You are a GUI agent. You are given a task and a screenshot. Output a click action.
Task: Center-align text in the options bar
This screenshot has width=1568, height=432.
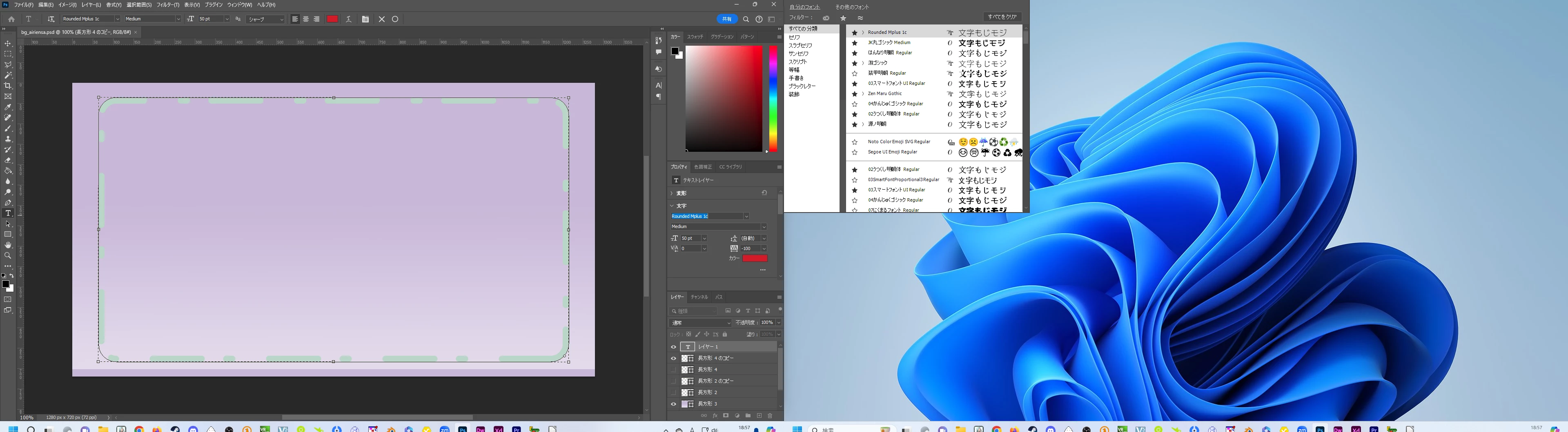click(x=305, y=19)
